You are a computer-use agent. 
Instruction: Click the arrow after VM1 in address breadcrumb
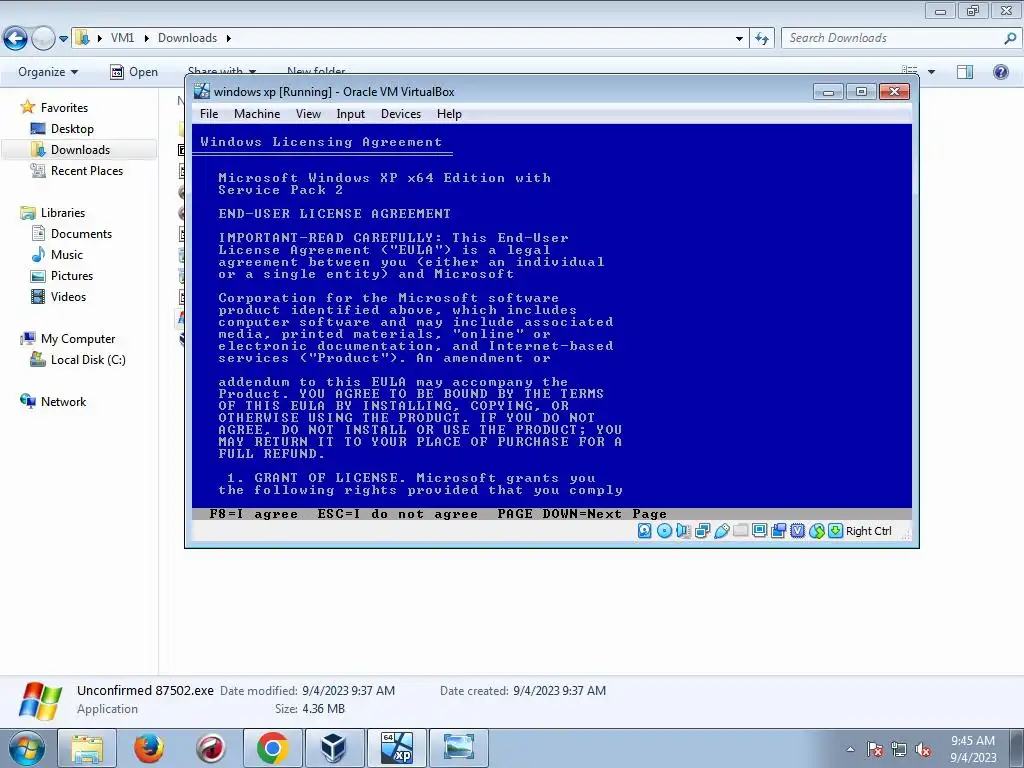[145, 38]
